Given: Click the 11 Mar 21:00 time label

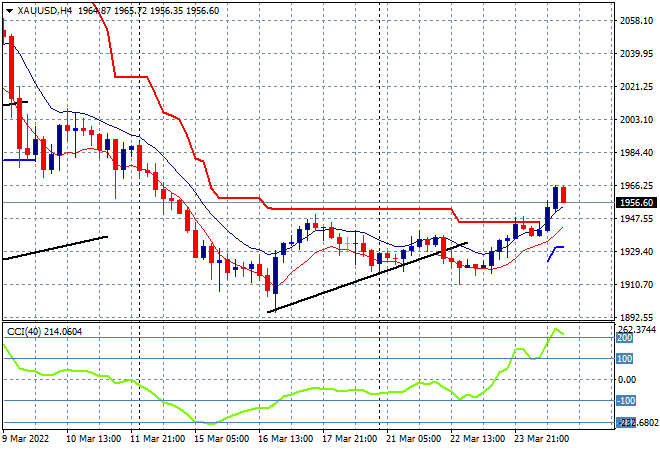Looking at the screenshot, I should pos(157,439).
